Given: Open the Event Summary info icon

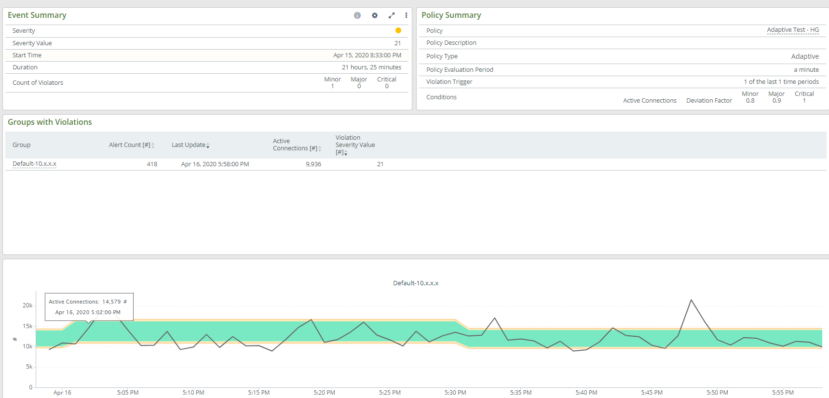Looking at the screenshot, I should tap(357, 15).
